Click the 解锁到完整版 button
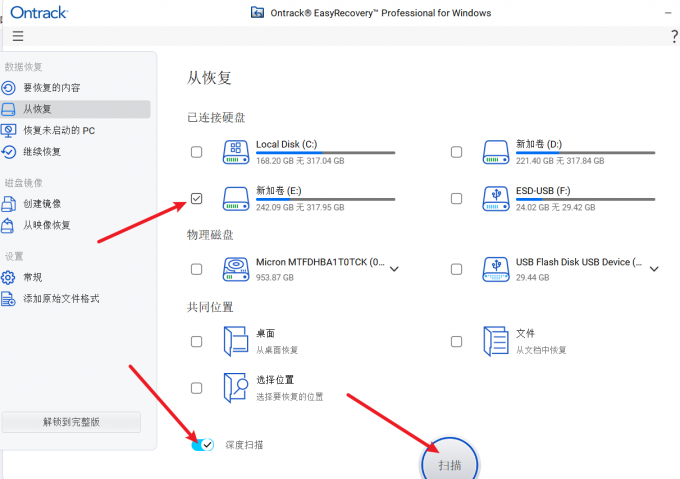680x479 pixels. click(x=71, y=422)
